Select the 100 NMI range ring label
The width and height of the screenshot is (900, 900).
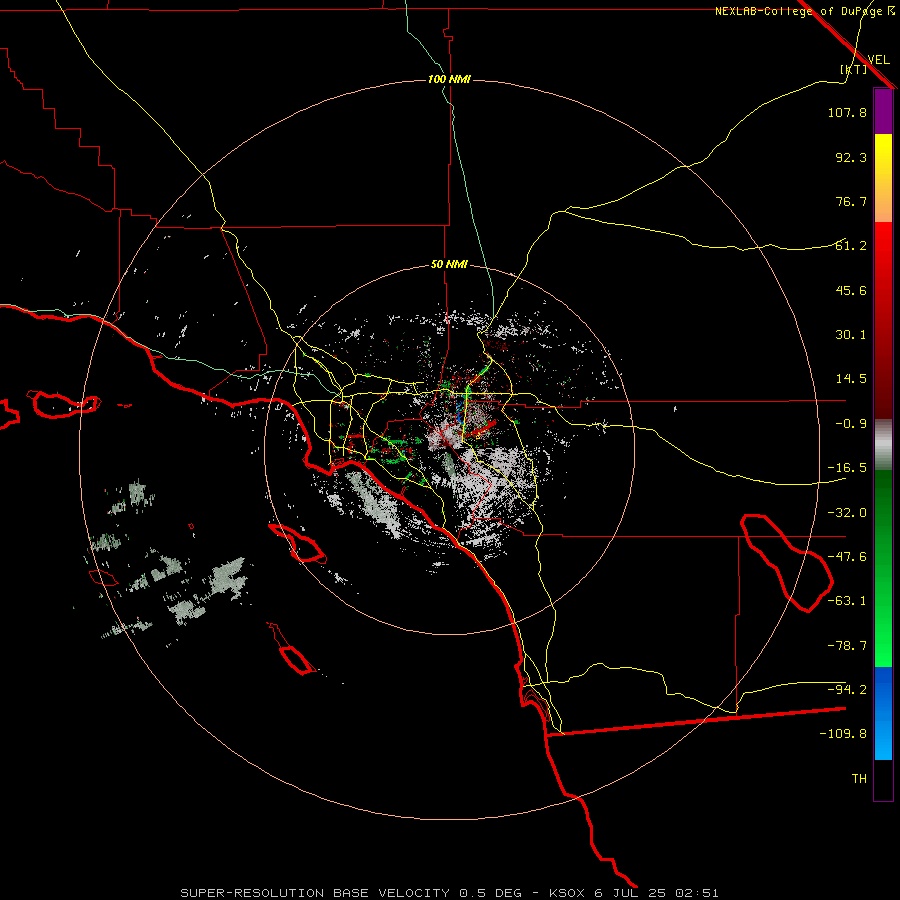click(x=449, y=79)
